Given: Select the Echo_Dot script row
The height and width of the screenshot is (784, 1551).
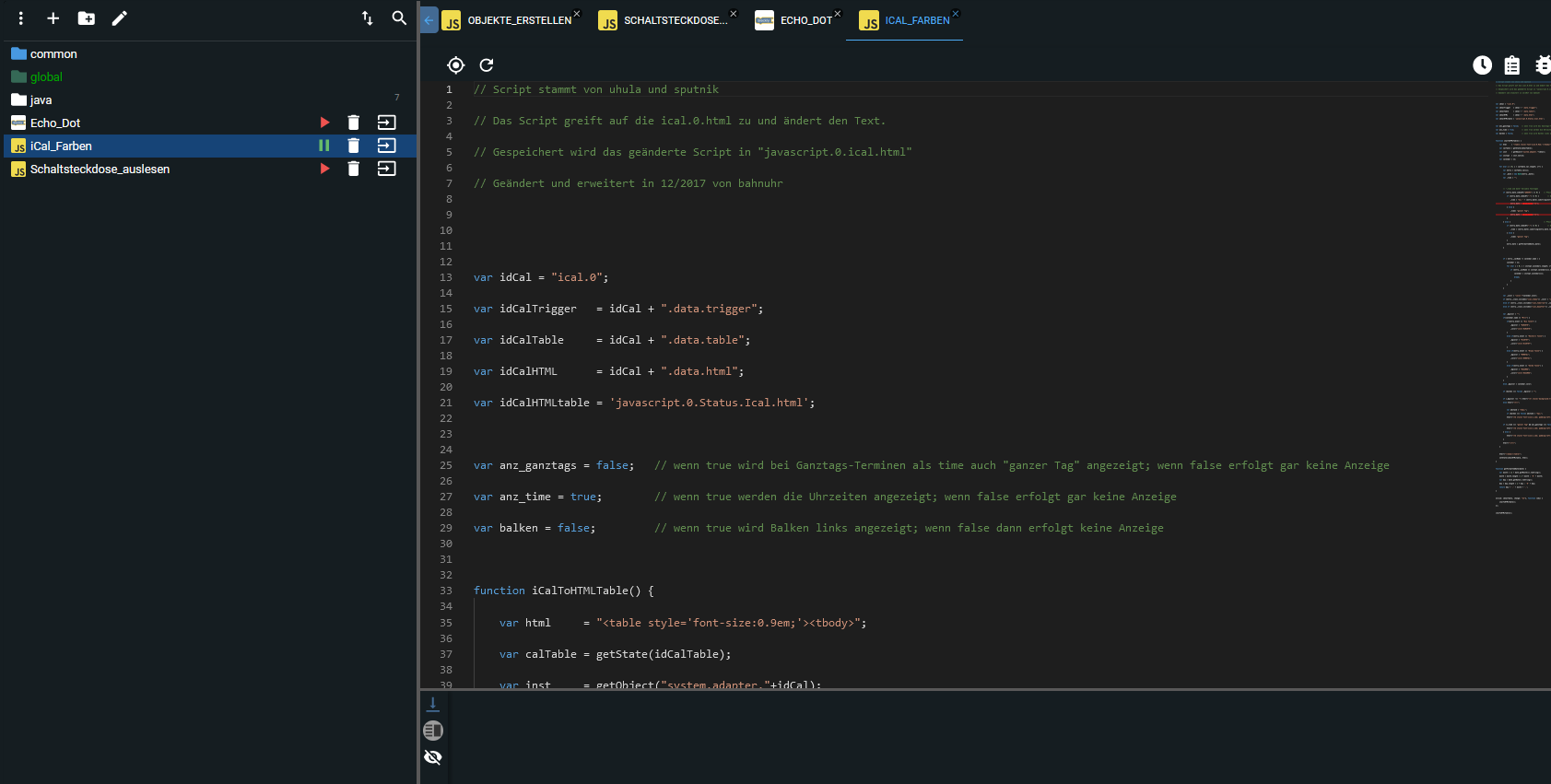Looking at the screenshot, I should pyautogui.click(x=210, y=123).
